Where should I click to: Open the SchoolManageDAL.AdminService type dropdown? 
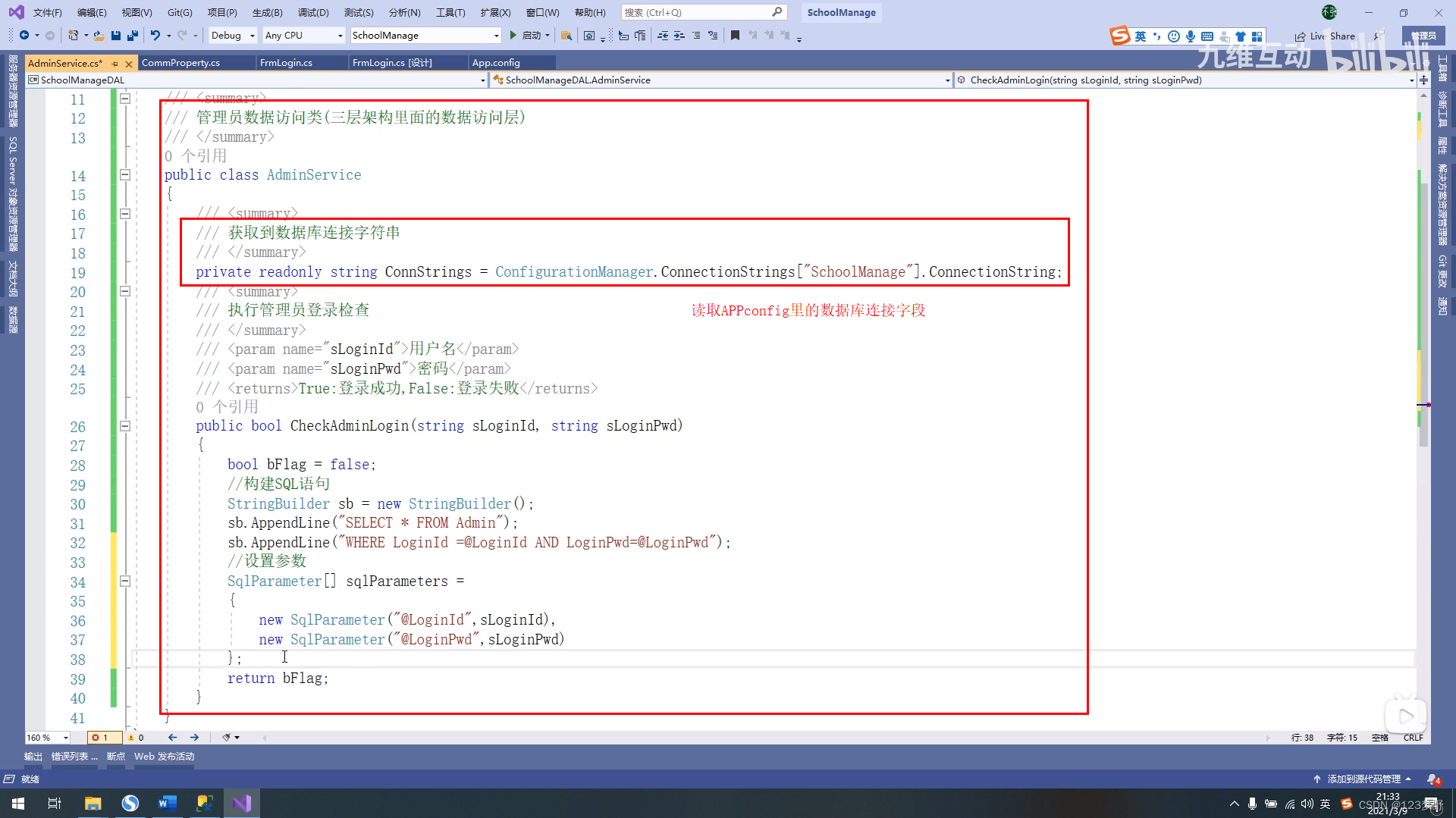click(x=721, y=80)
